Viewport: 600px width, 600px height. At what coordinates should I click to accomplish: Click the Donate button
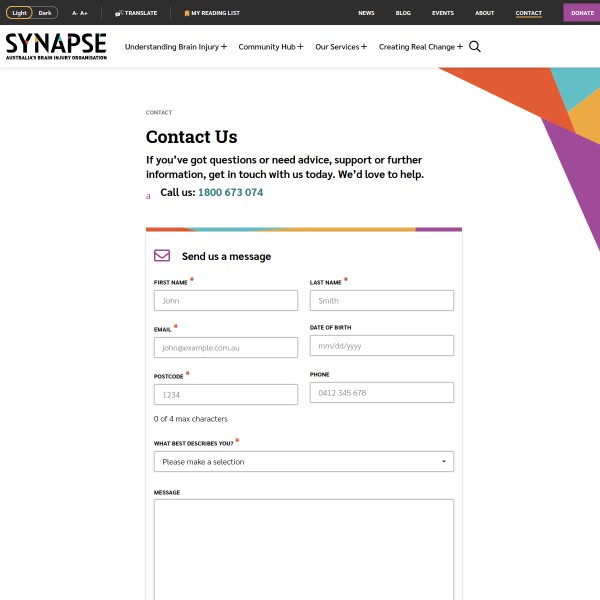pyautogui.click(x=582, y=13)
